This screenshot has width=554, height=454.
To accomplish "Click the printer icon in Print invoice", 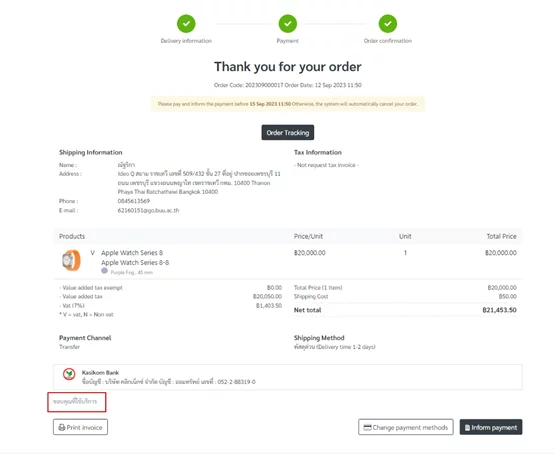I will point(62,428).
